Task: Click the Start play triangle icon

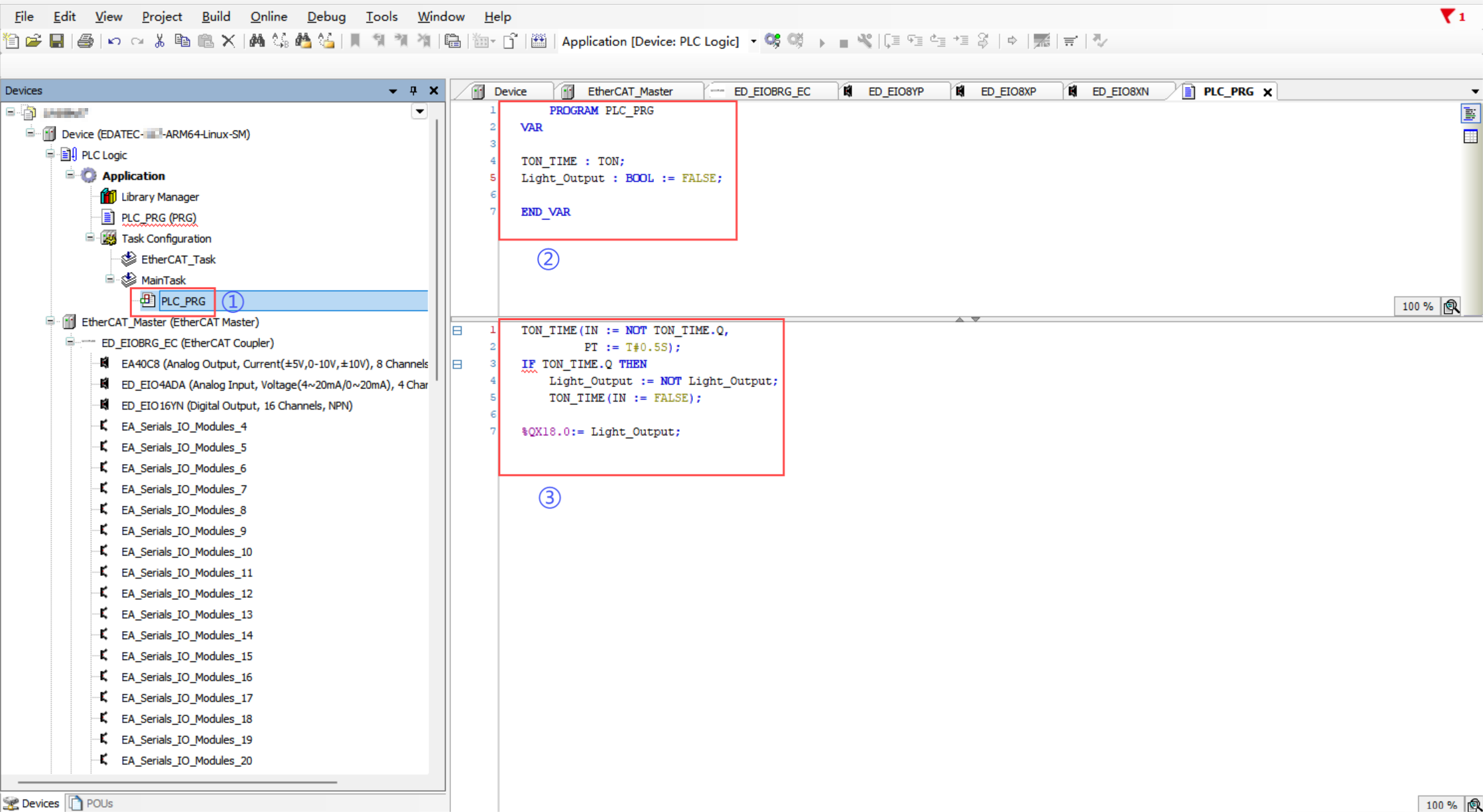Action: (822, 42)
